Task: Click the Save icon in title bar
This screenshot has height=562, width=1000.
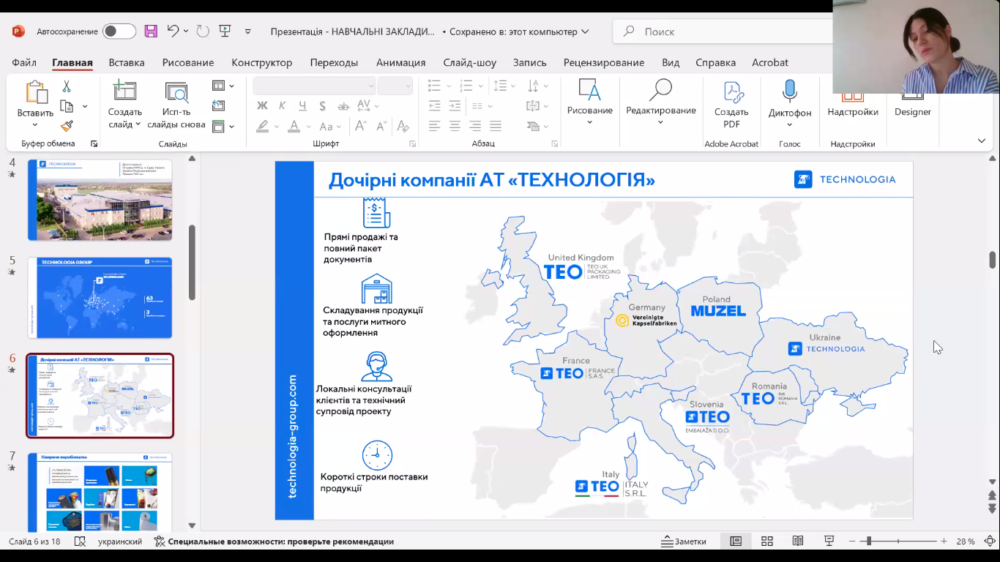Action: [x=151, y=31]
